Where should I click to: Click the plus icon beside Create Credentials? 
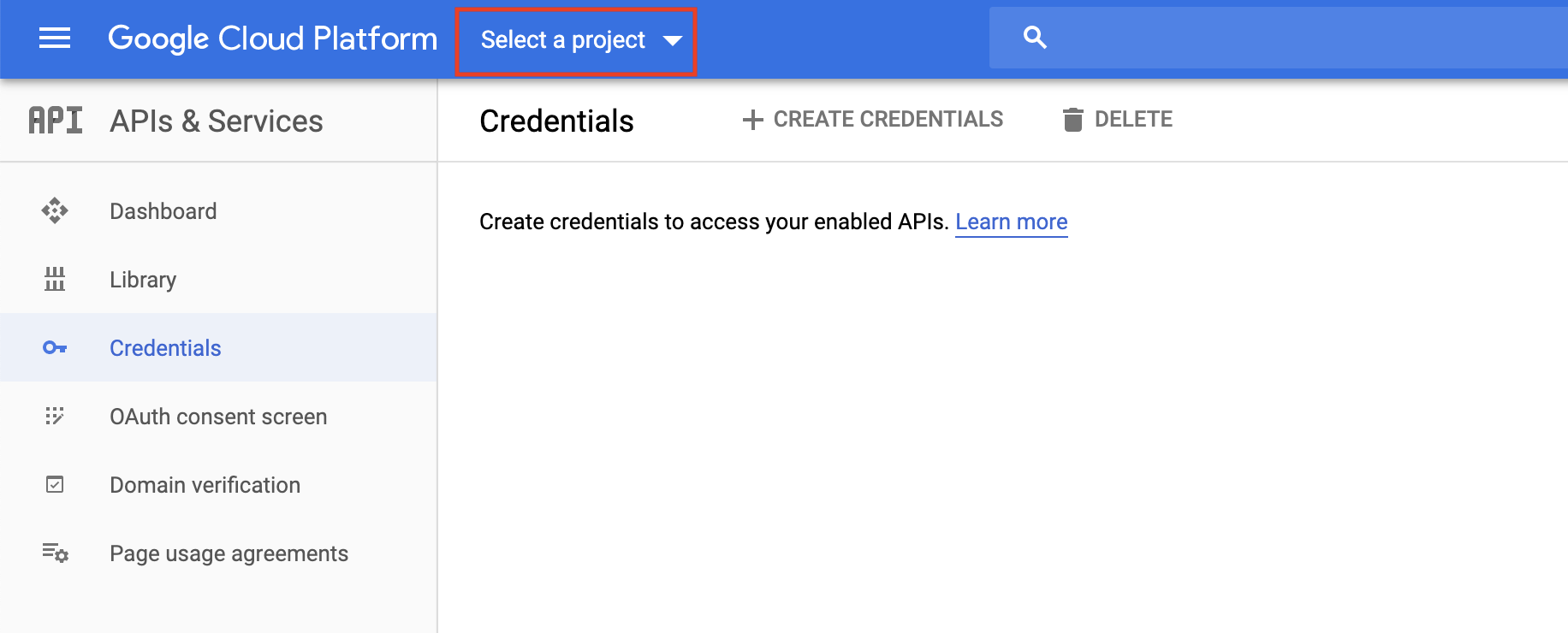752,120
